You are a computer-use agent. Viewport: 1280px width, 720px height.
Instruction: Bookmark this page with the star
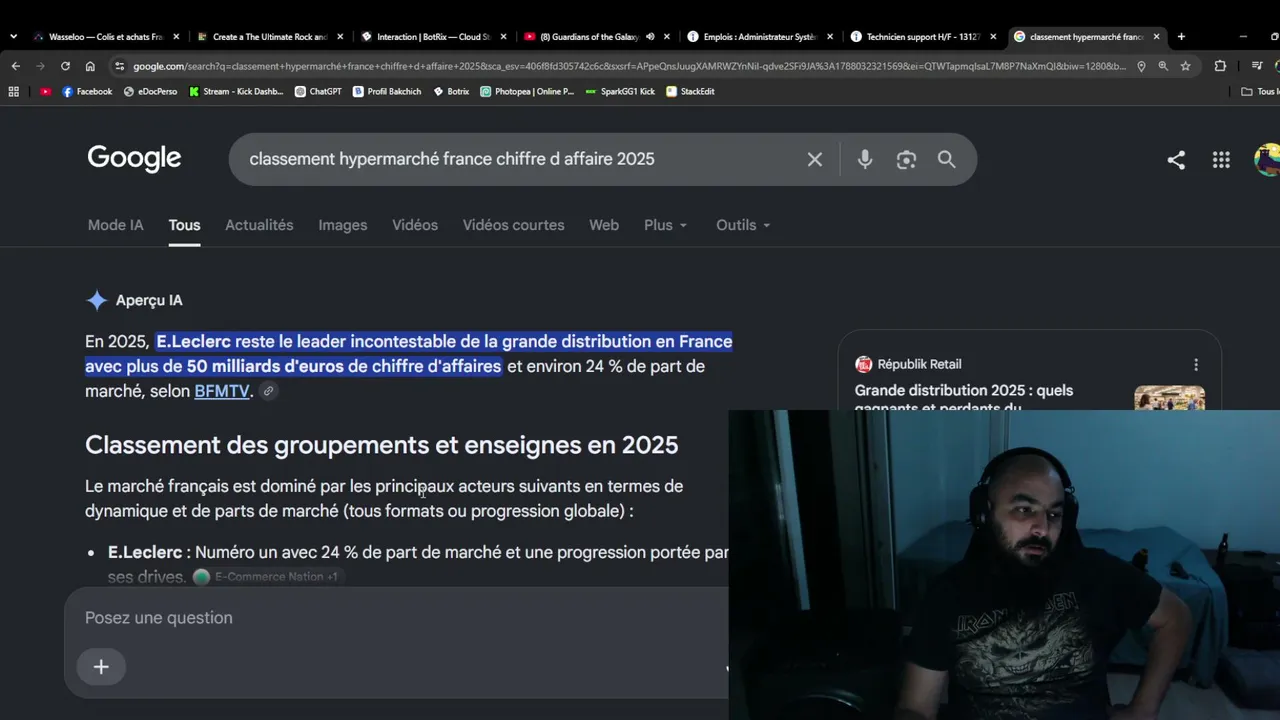(1185, 66)
